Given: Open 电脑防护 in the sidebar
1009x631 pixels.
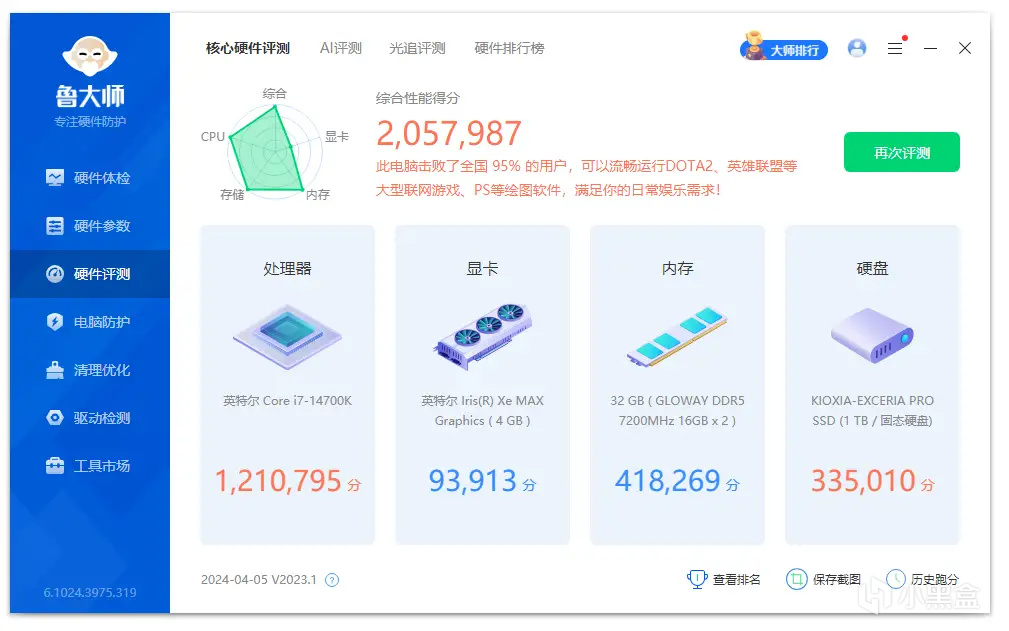Looking at the screenshot, I should pos(89,322).
